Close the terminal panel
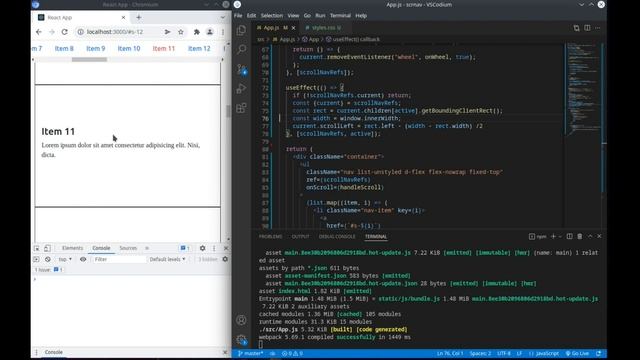 click(599, 236)
